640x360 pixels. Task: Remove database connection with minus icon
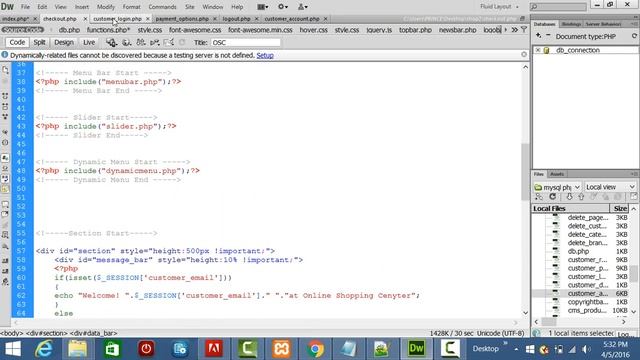548,36
